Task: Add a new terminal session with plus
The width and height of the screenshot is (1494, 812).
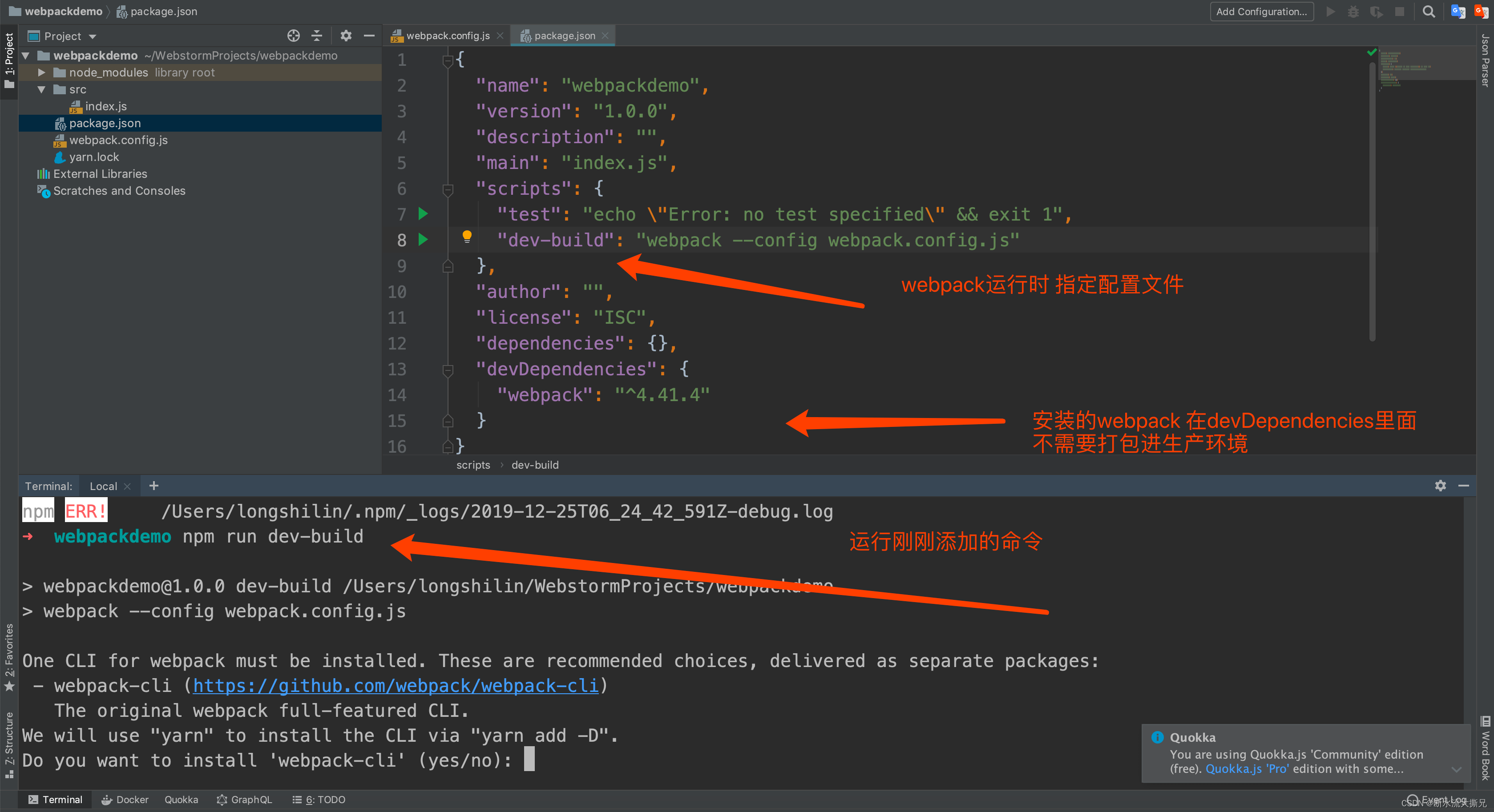Action: pyautogui.click(x=153, y=486)
